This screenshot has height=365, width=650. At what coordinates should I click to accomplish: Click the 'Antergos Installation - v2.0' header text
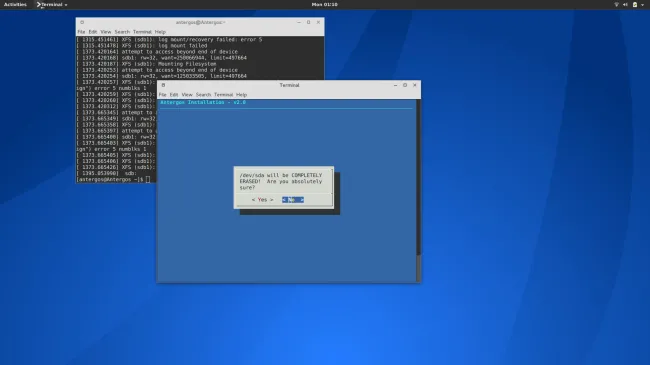click(x=203, y=102)
